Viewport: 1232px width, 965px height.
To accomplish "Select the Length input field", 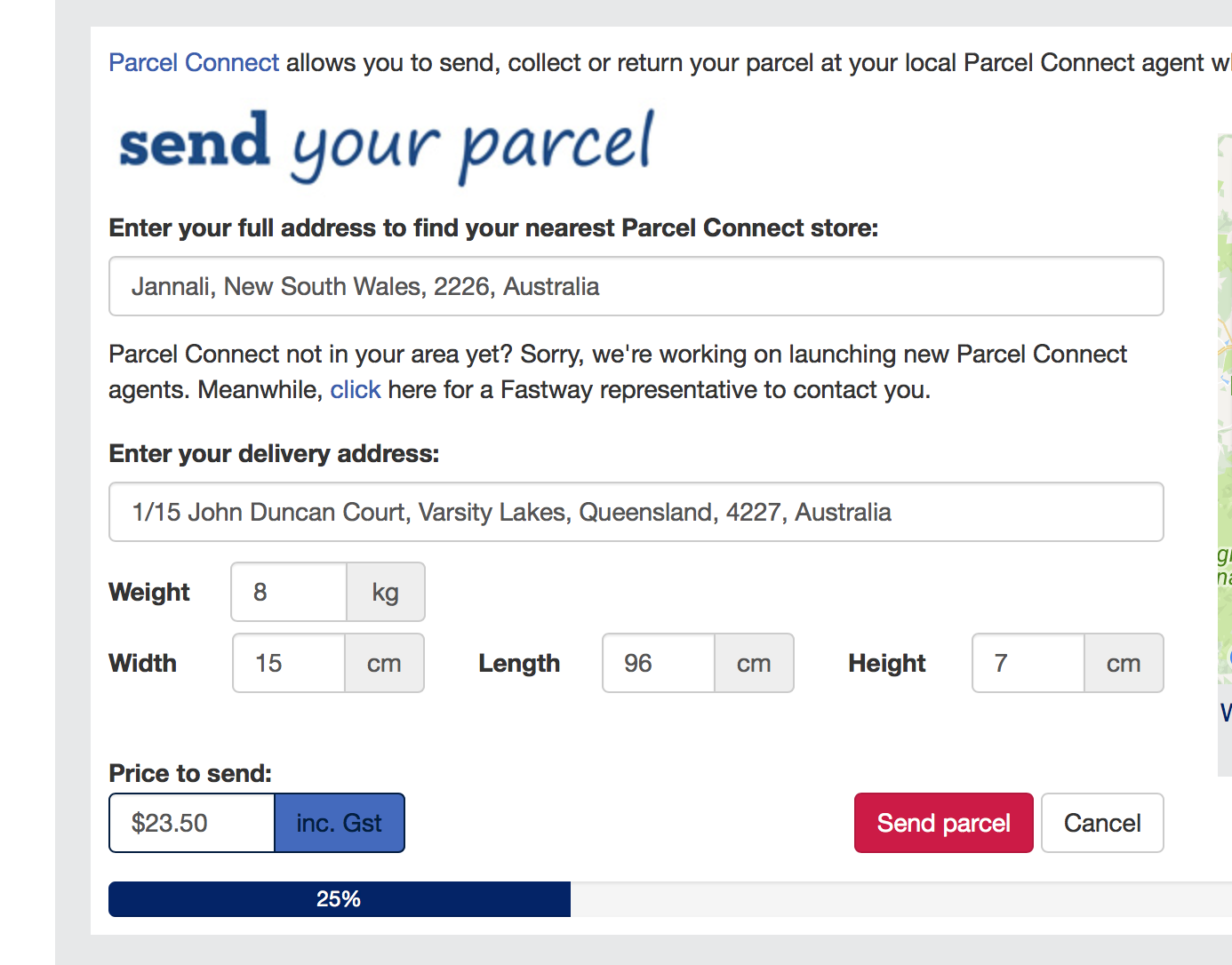I will coord(659,663).
